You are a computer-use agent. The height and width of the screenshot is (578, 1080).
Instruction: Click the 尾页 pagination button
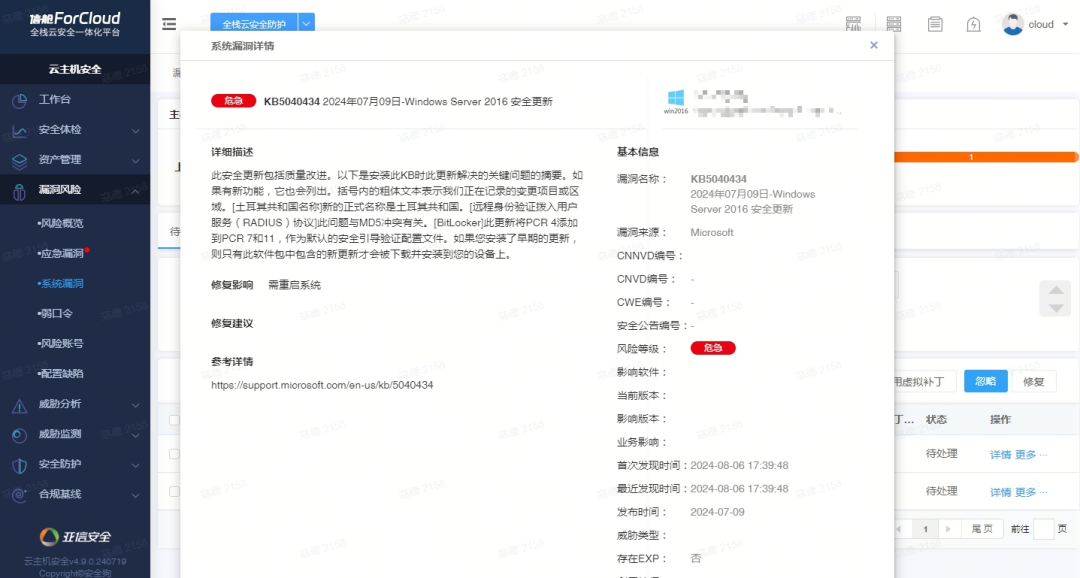(982, 528)
